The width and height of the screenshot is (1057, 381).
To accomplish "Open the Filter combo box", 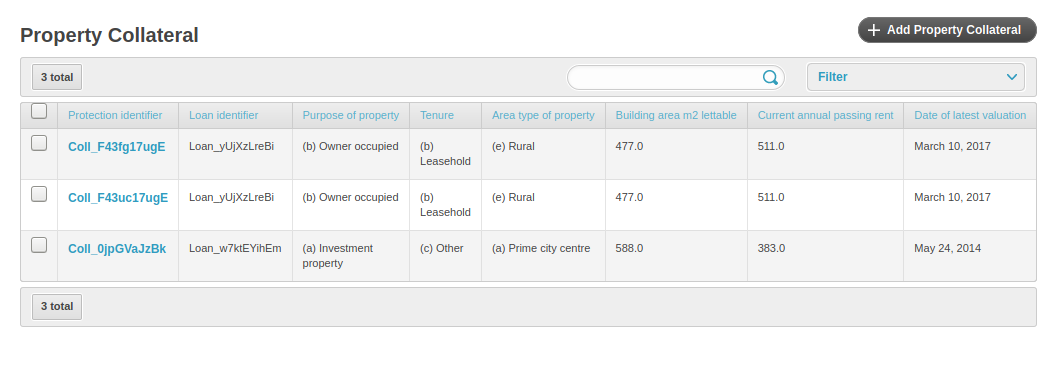I will pos(915,77).
